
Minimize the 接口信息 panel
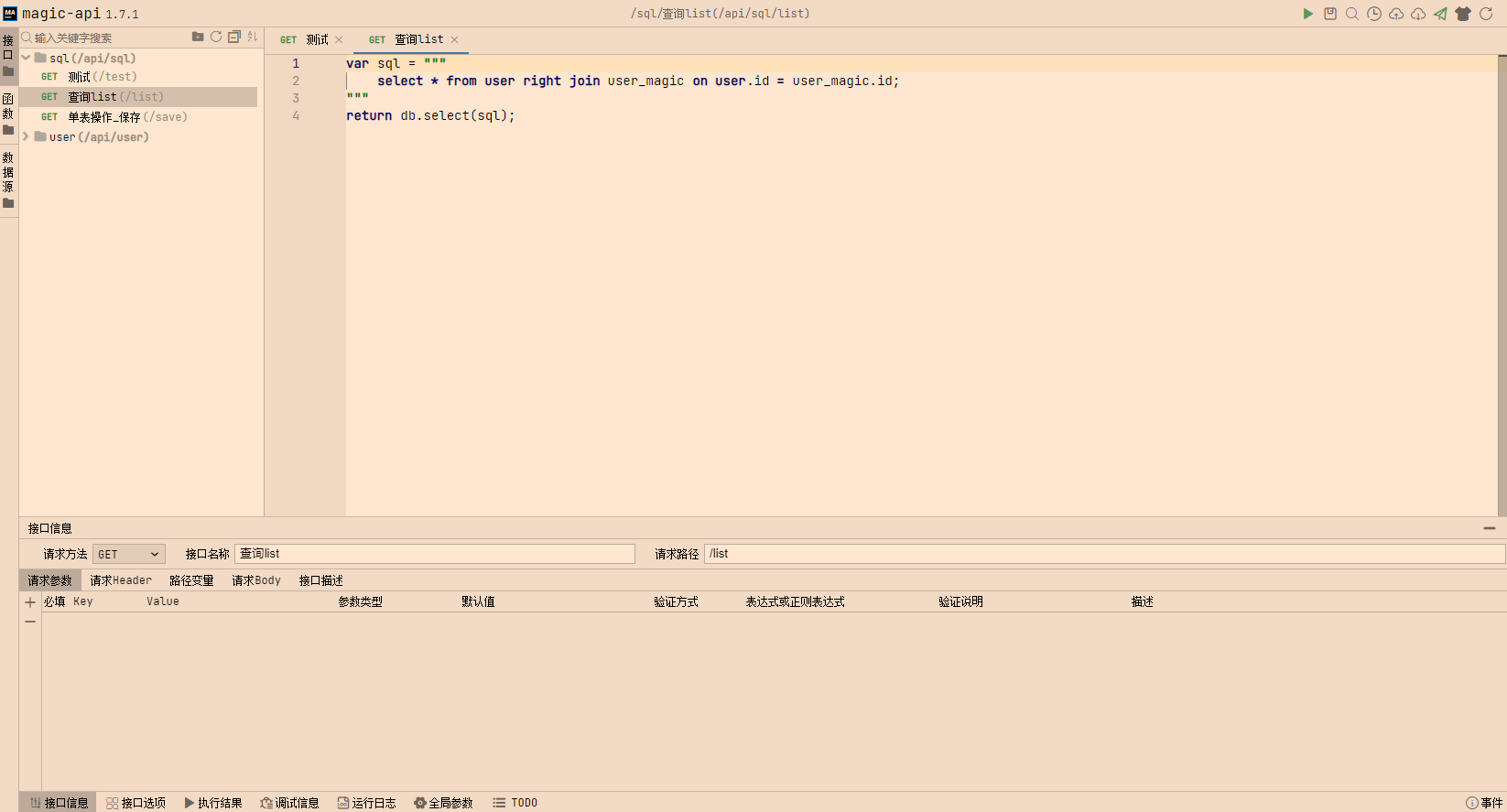coord(1490,528)
